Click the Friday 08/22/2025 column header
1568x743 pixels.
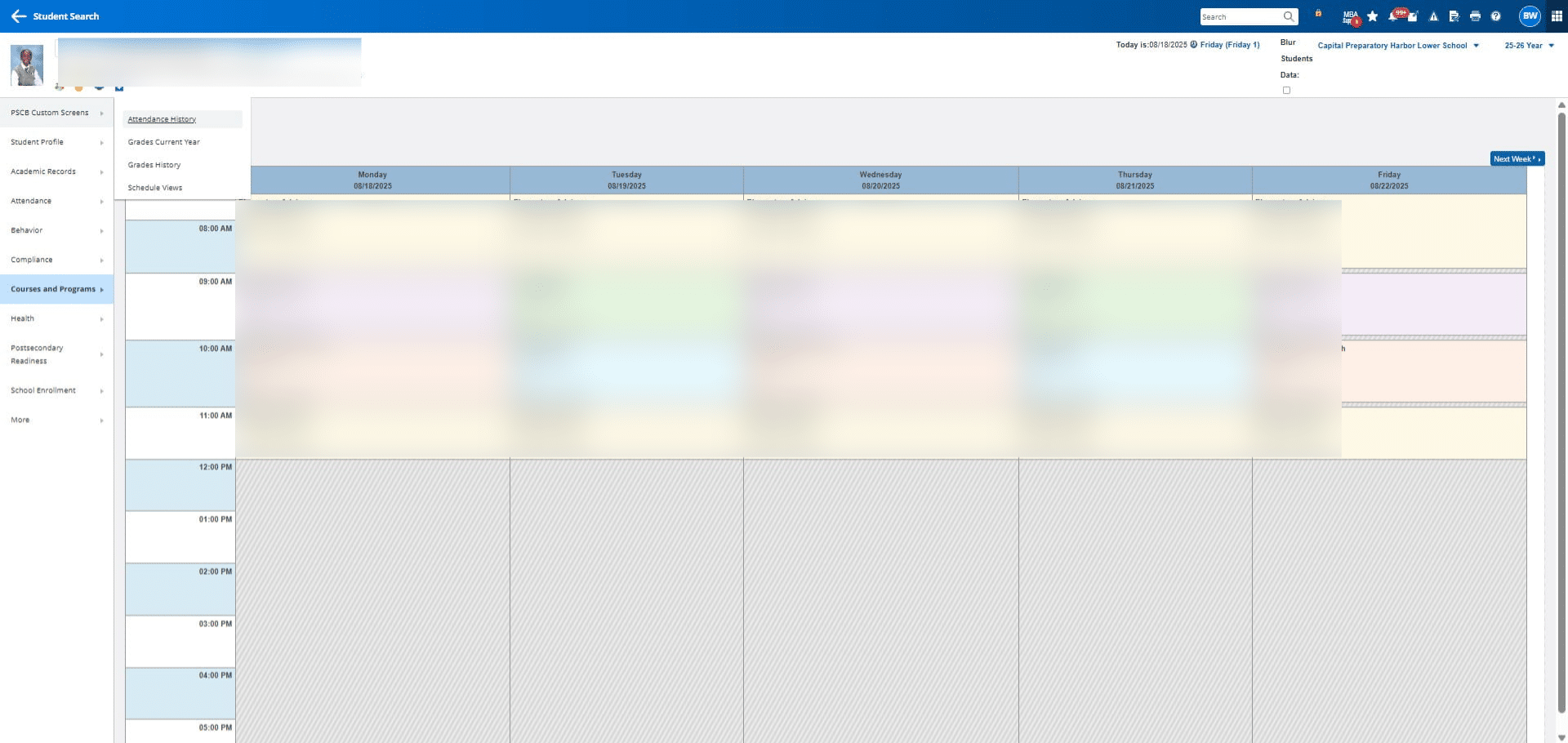(x=1389, y=180)
